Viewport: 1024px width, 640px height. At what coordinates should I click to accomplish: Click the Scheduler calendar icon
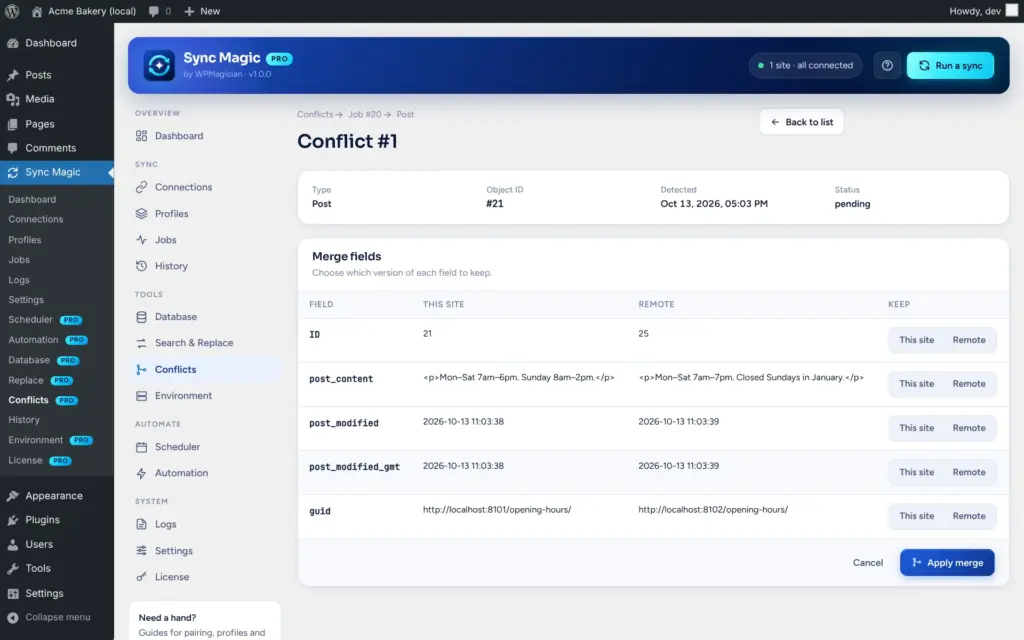141,447
